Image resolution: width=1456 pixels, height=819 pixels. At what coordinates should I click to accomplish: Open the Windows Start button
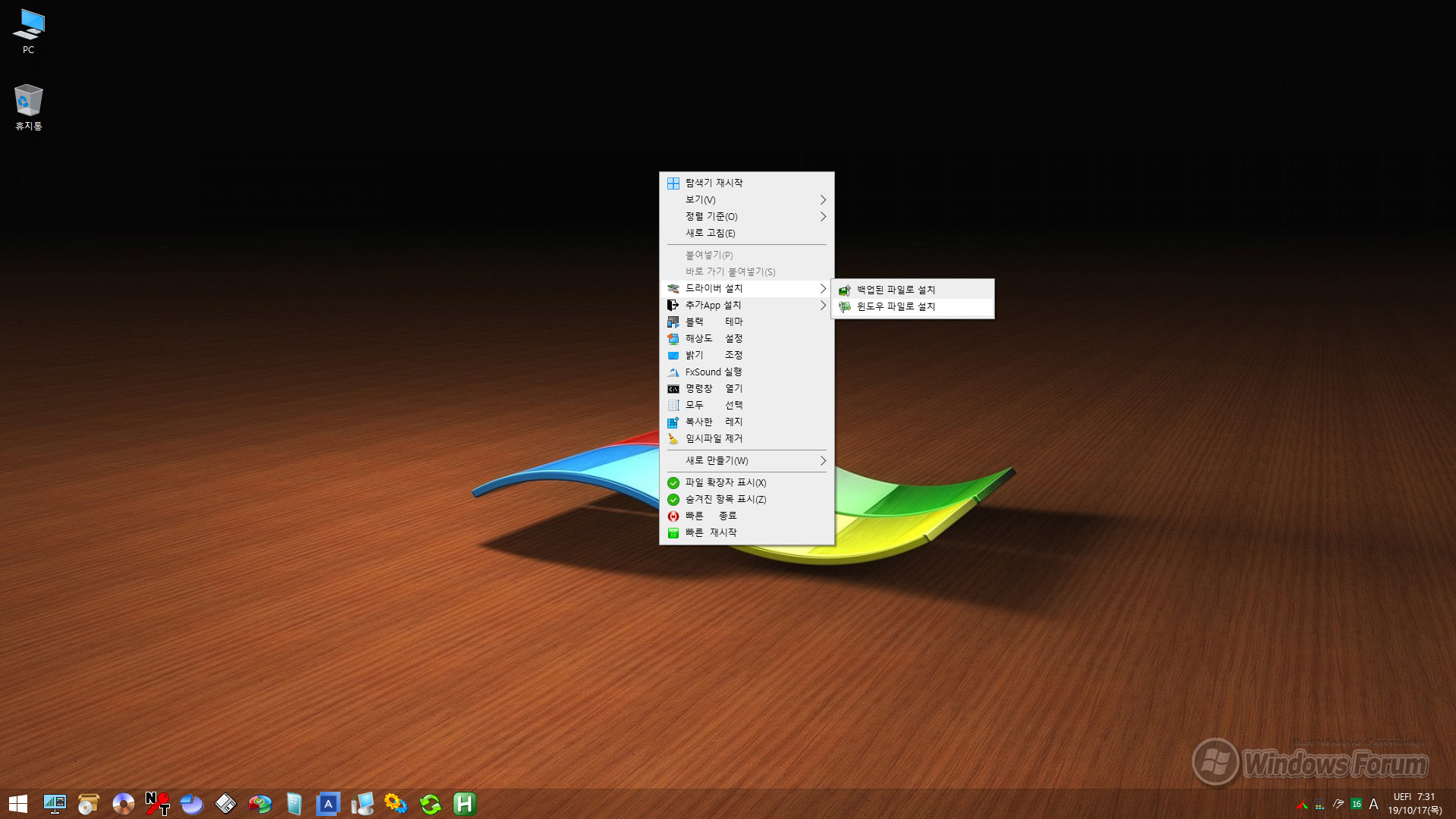[18, 804]
